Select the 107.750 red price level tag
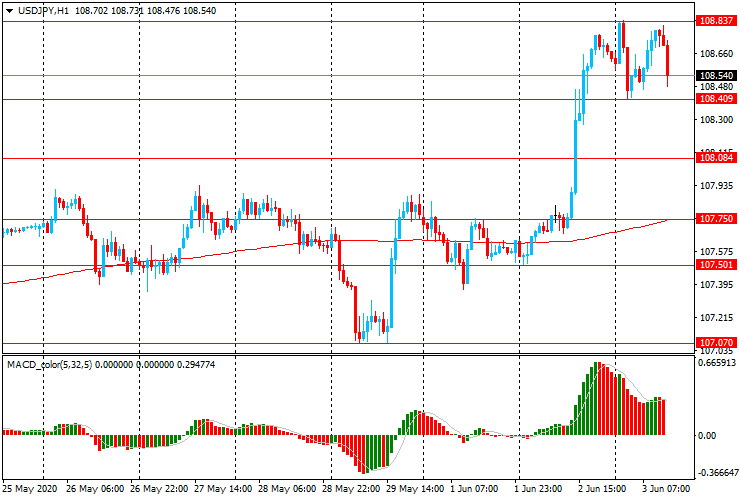This screenshot has width=740, height=500. [716, 219]
